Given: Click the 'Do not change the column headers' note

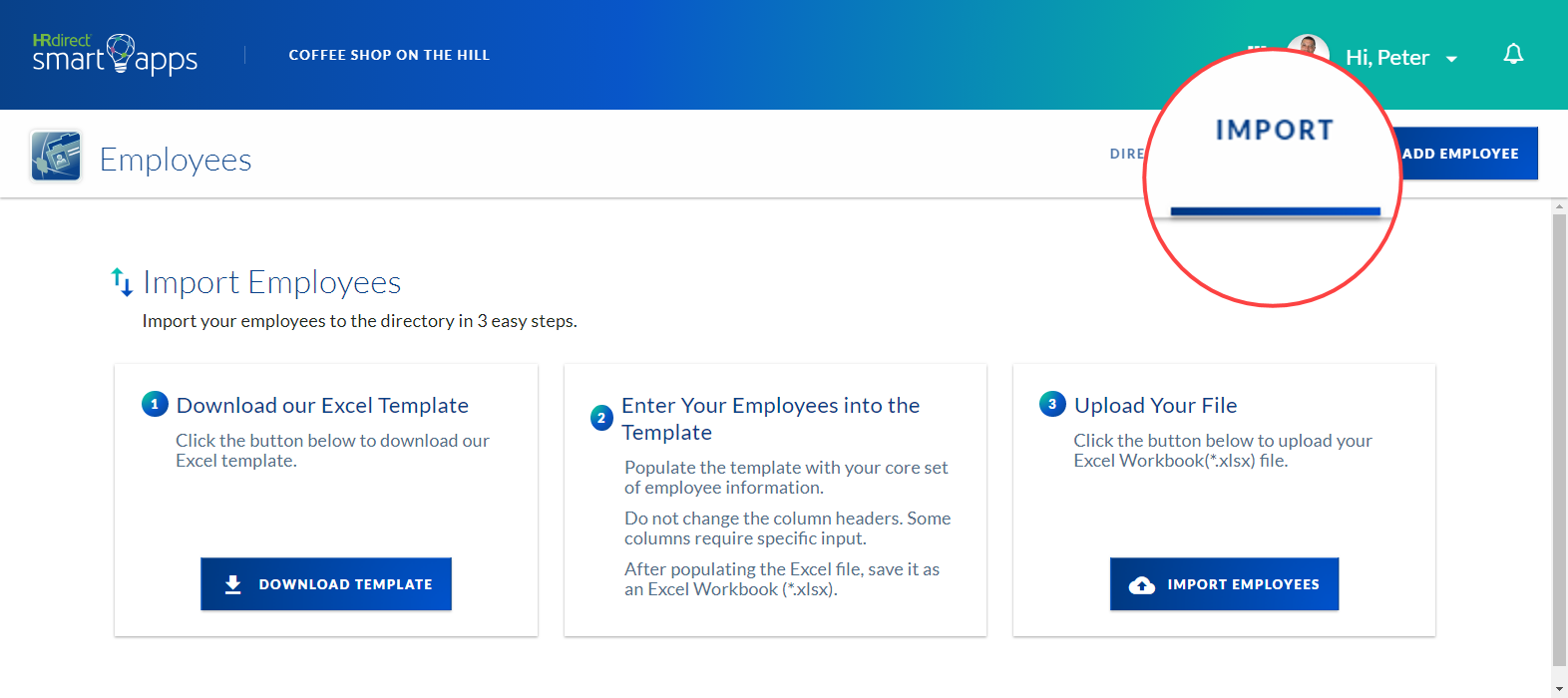Looking at the screenshot, I should tap(787, 528).
